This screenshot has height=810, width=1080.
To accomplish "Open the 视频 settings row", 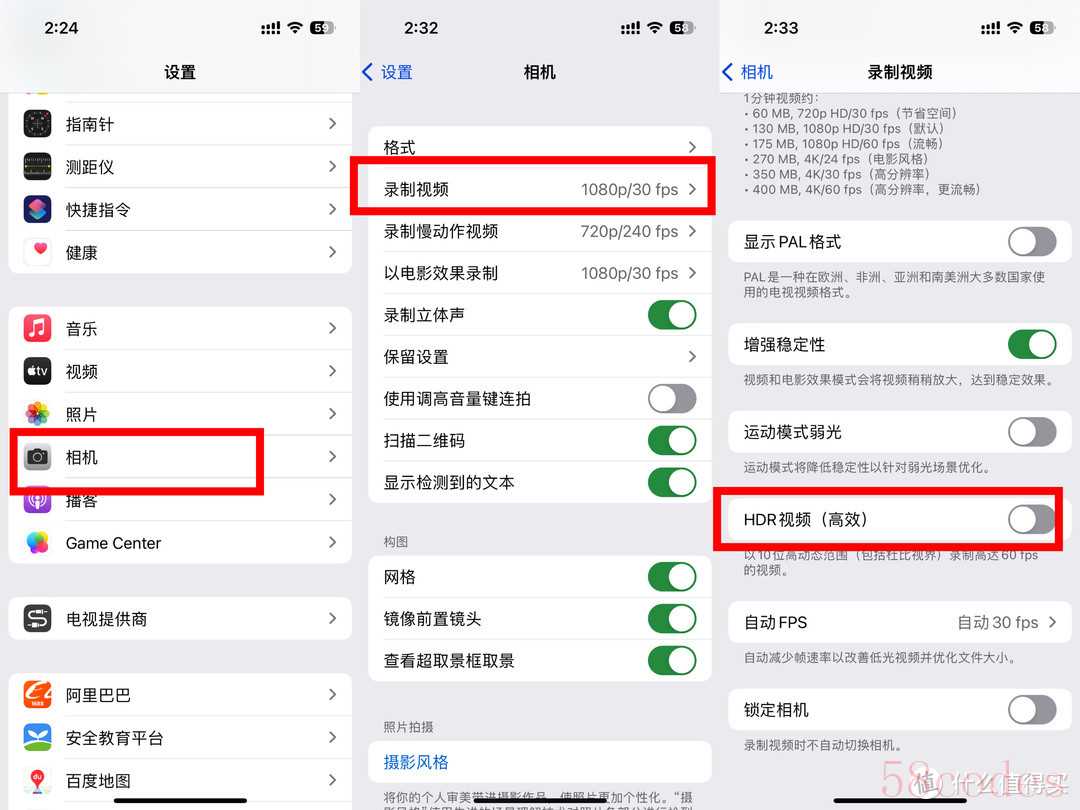I will tap(180, 371).
